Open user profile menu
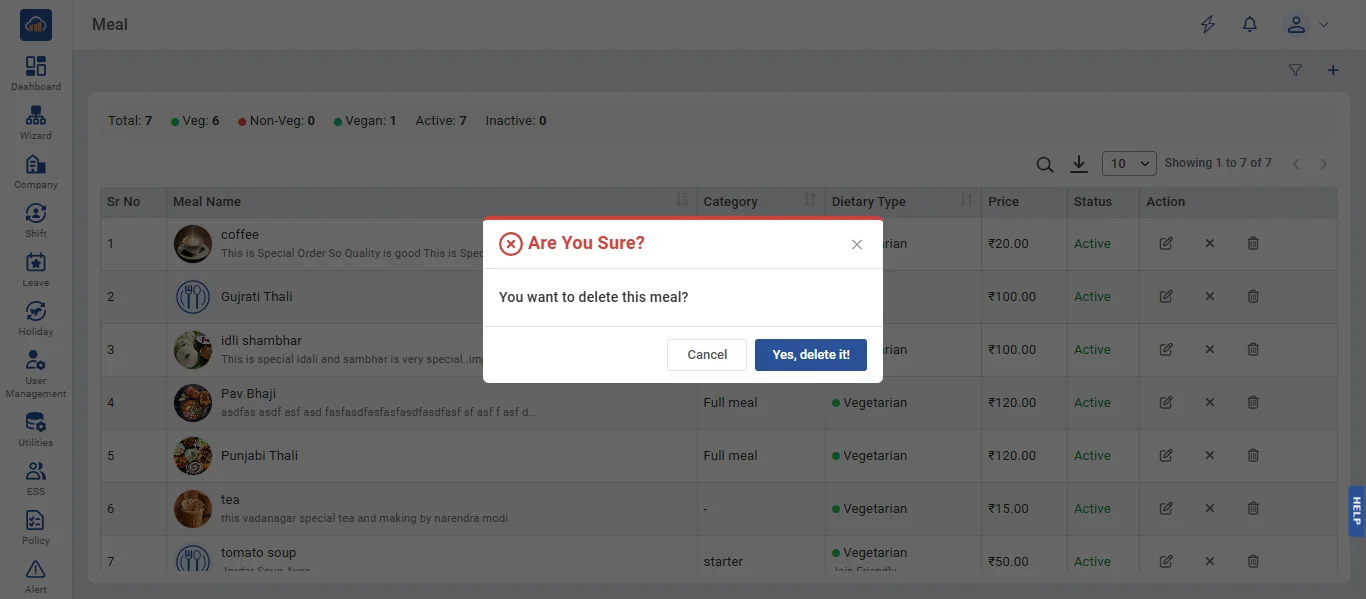Viewport: 1366px width, 599px height. pos(1306,25)
